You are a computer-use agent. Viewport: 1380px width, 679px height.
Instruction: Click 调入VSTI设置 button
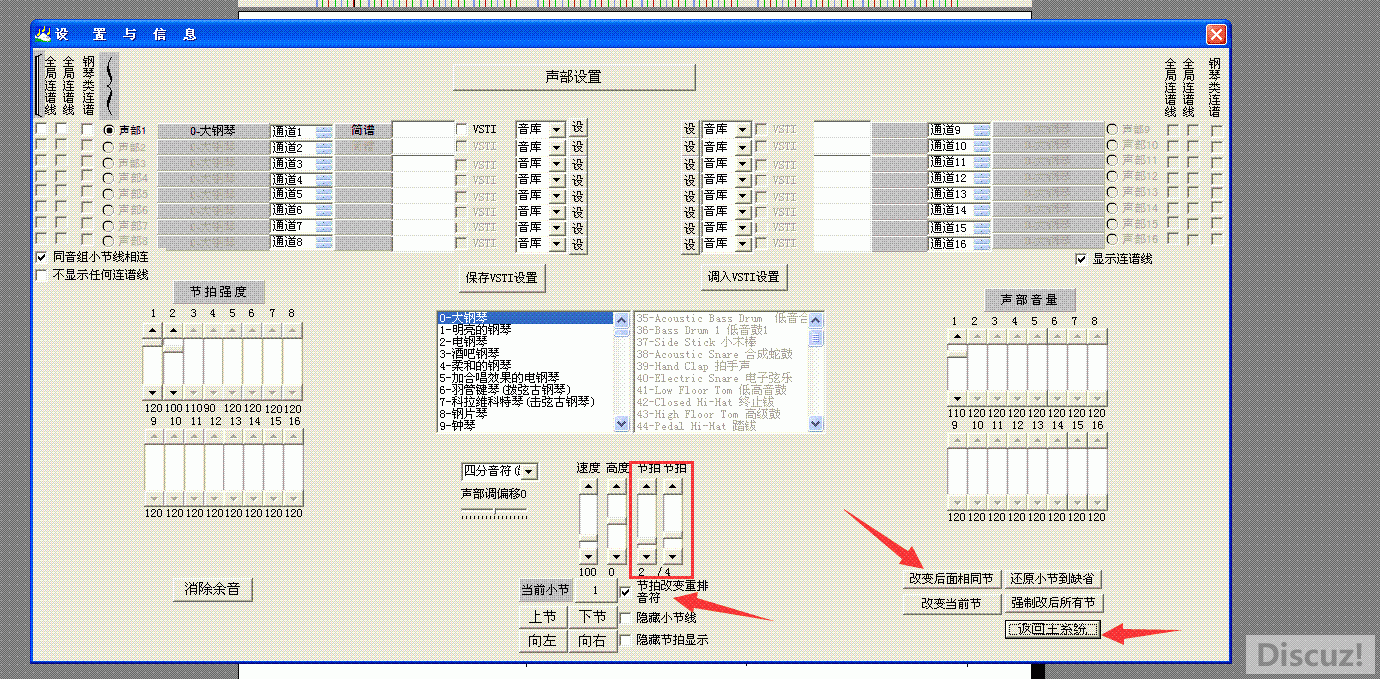pos(743,276)
